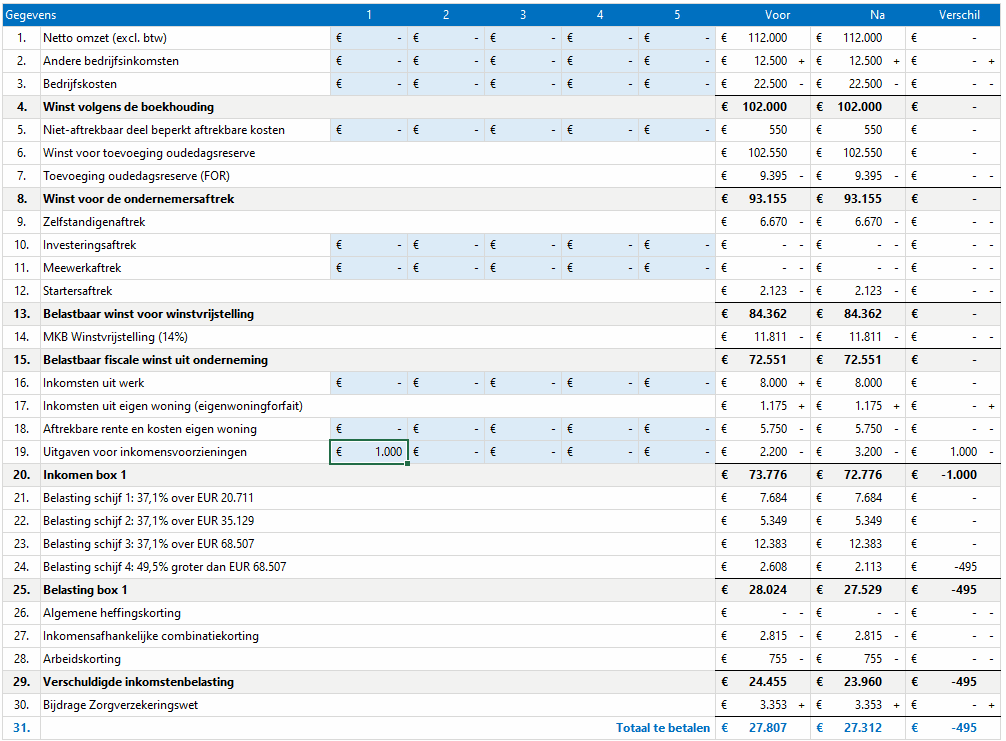The width and height of the screenshot is (1006, 741).
Task: Select the Na value 8.000 for Inkomsten uit werk
Action: 868,383
